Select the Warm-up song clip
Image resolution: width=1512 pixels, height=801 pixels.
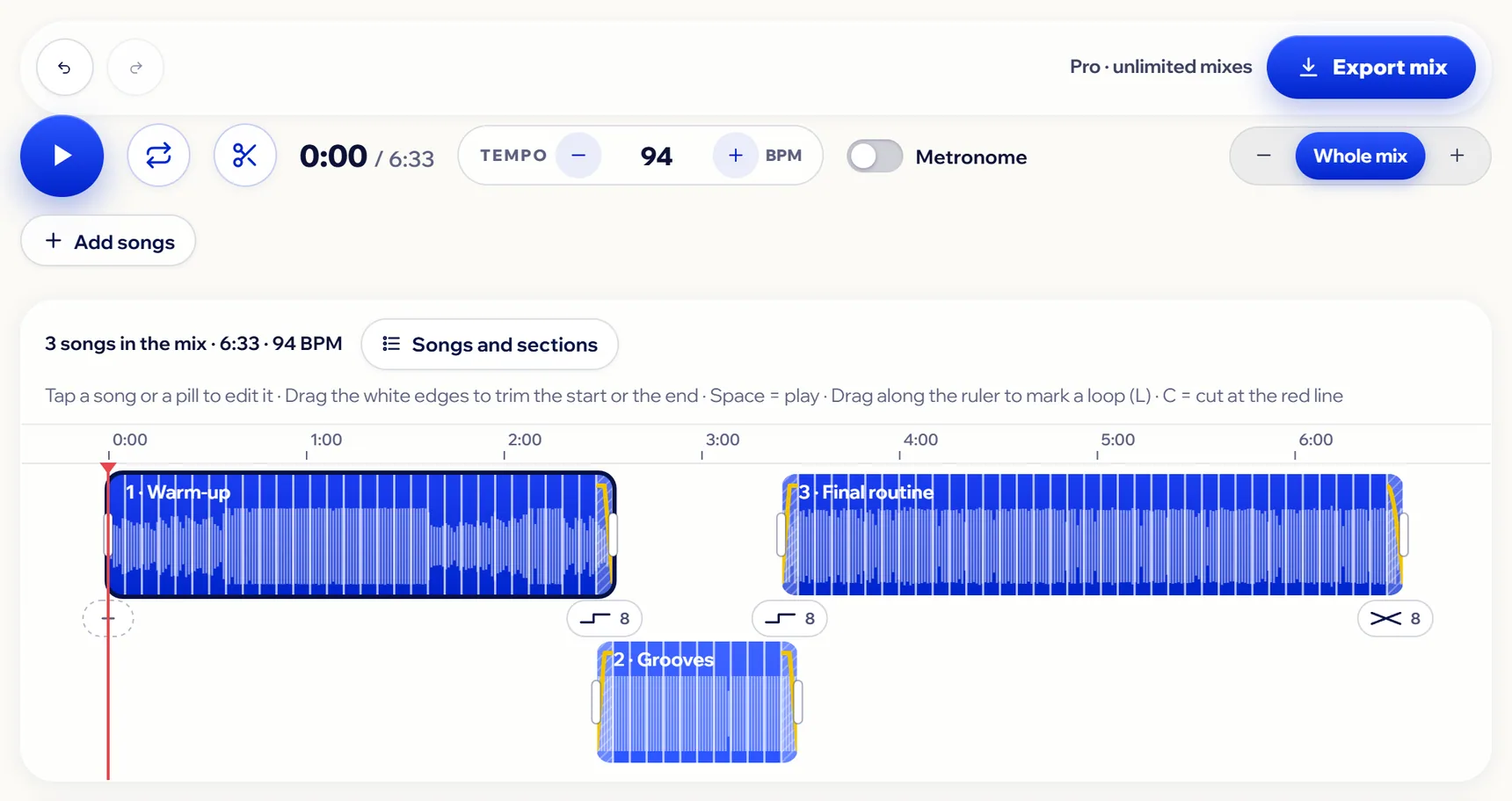[360, 535]
